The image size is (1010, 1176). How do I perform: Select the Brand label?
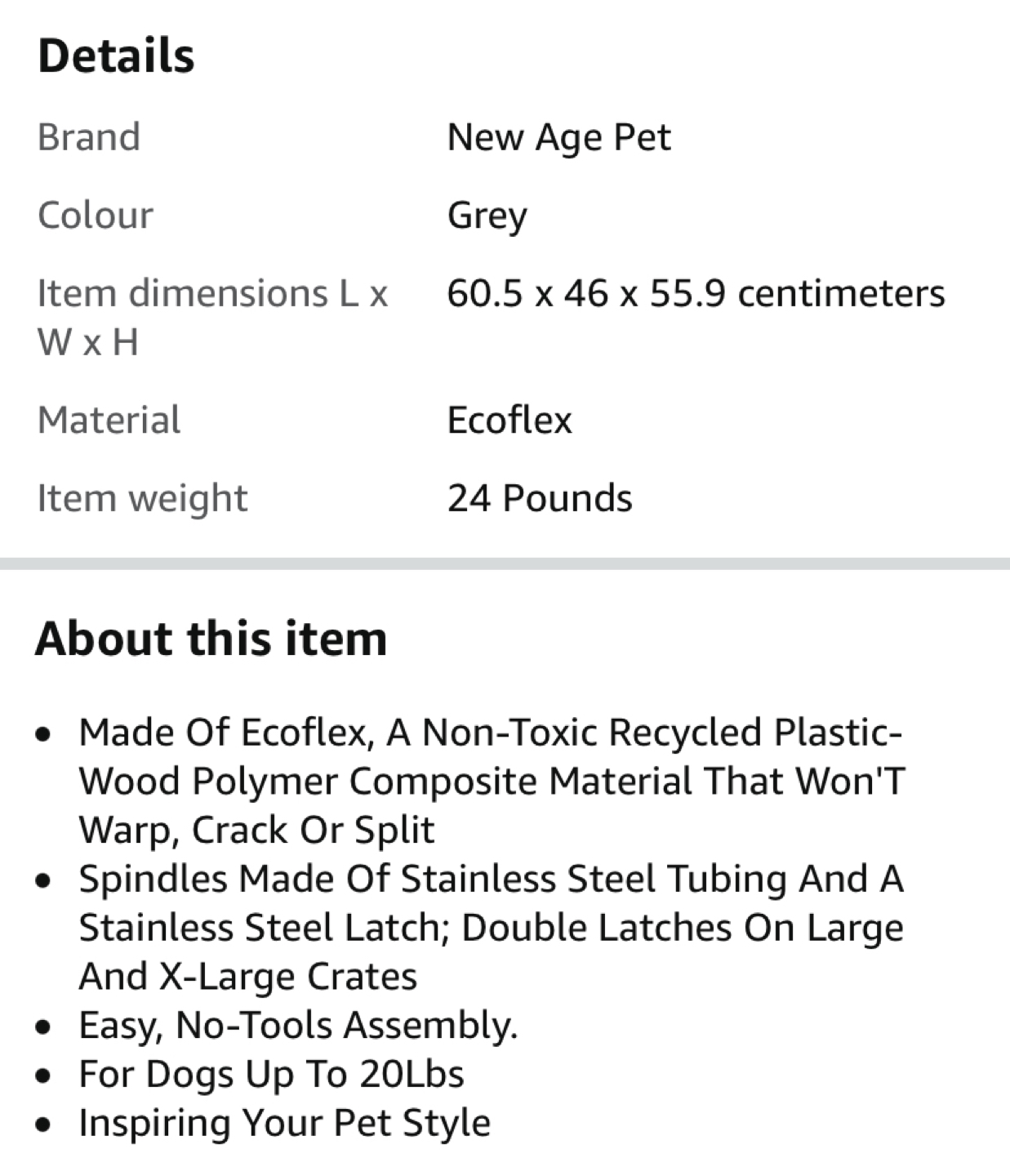click(89, 137)
